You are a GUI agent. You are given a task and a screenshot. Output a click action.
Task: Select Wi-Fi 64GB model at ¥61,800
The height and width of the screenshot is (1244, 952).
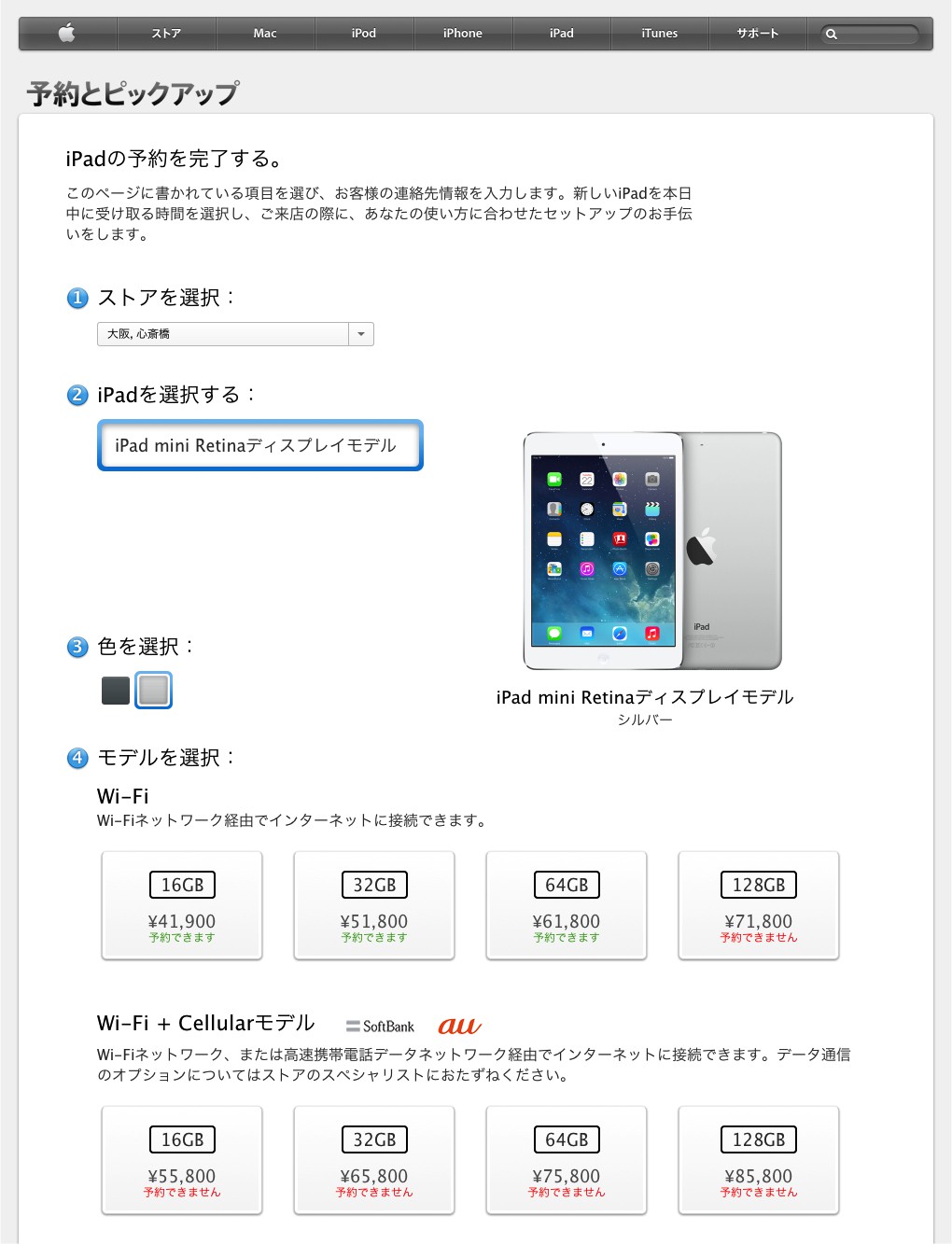567,905
